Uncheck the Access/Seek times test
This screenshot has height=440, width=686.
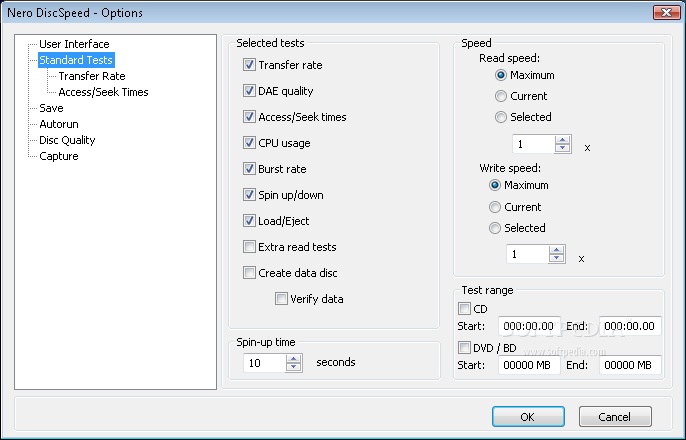249,117
